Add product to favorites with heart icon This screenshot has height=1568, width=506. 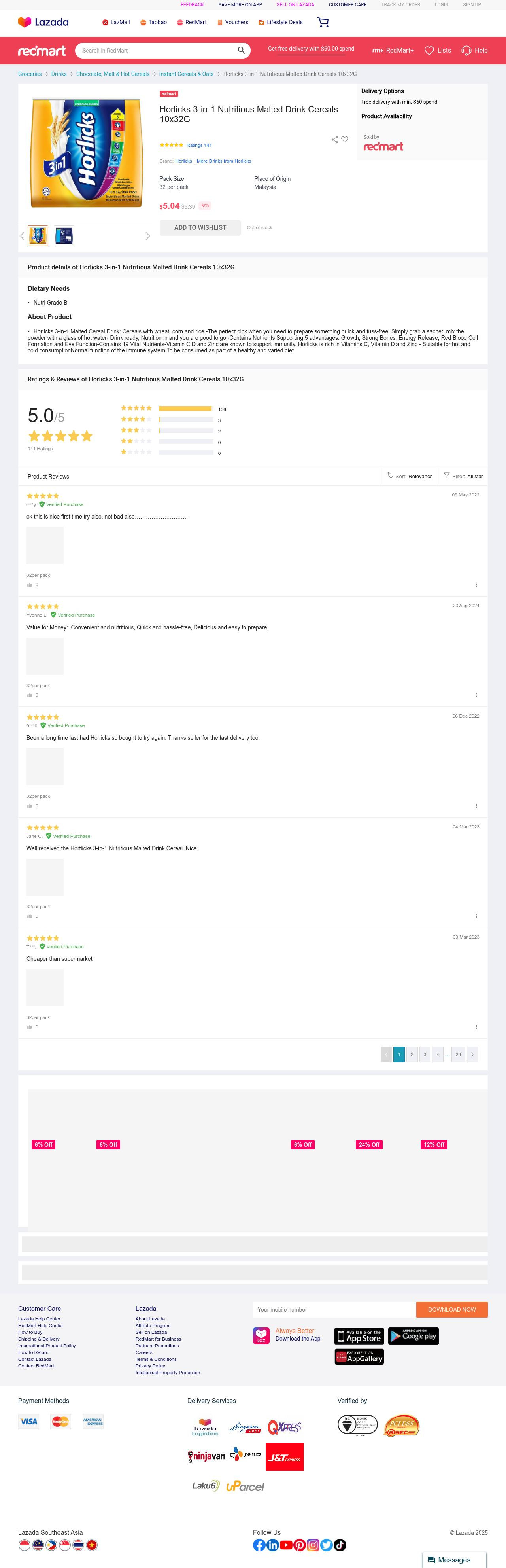[345, 139]
